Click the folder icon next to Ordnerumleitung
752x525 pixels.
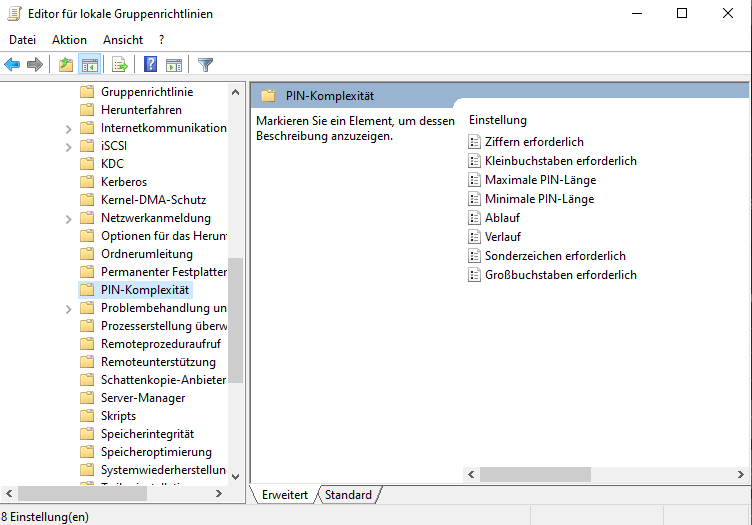(x=87, y=254)
